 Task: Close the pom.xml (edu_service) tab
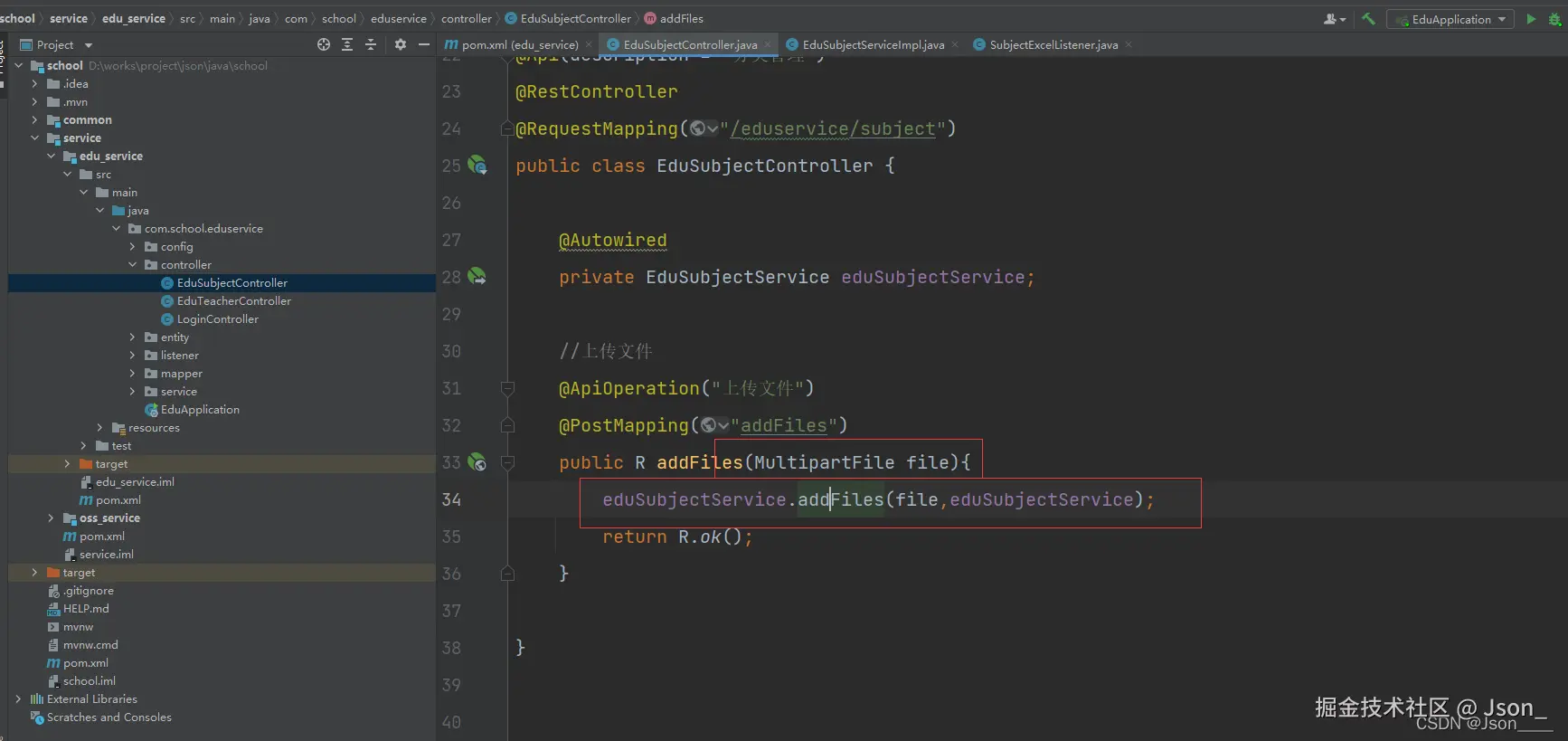pos(589,44)
